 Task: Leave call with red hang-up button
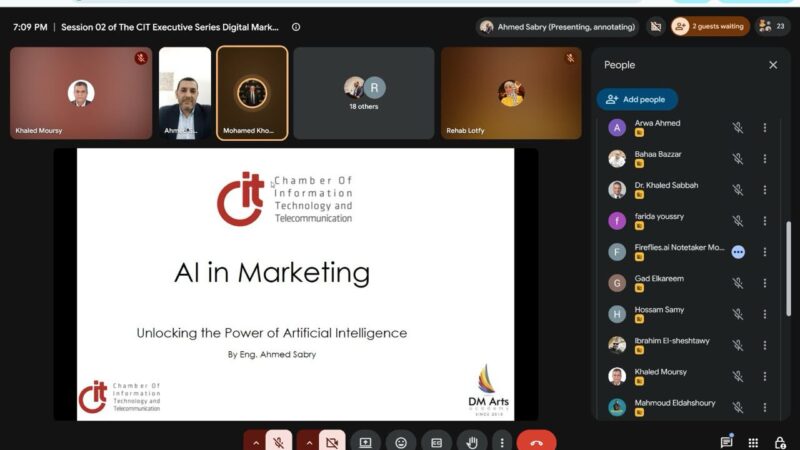(536, 442)
